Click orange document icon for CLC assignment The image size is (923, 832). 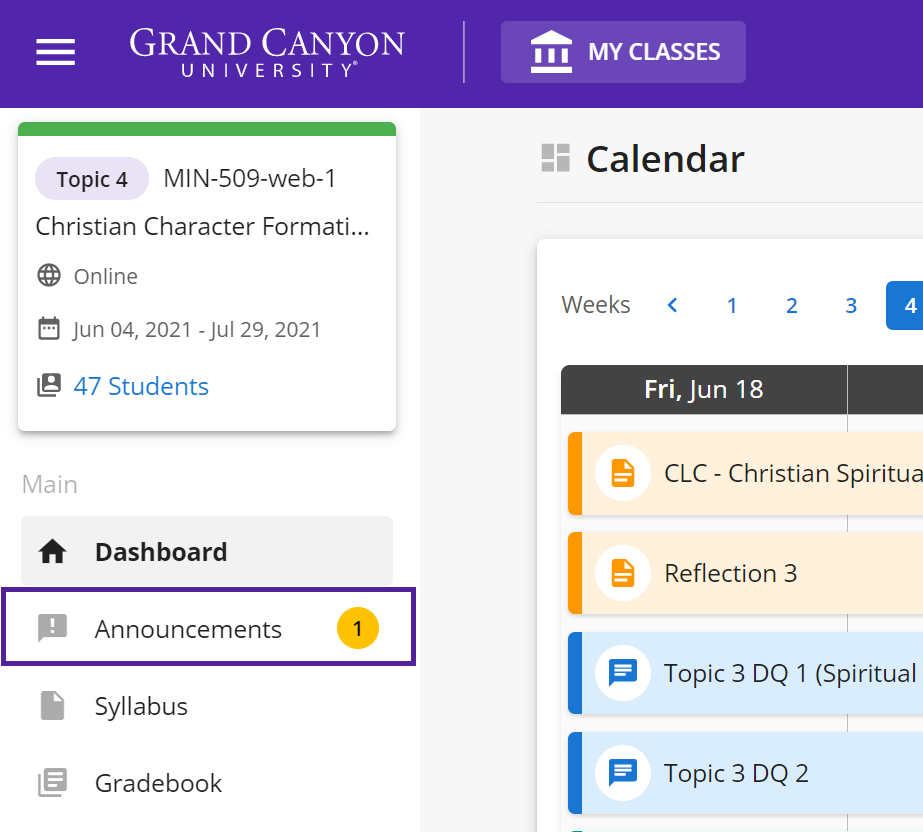pos(623,473)
